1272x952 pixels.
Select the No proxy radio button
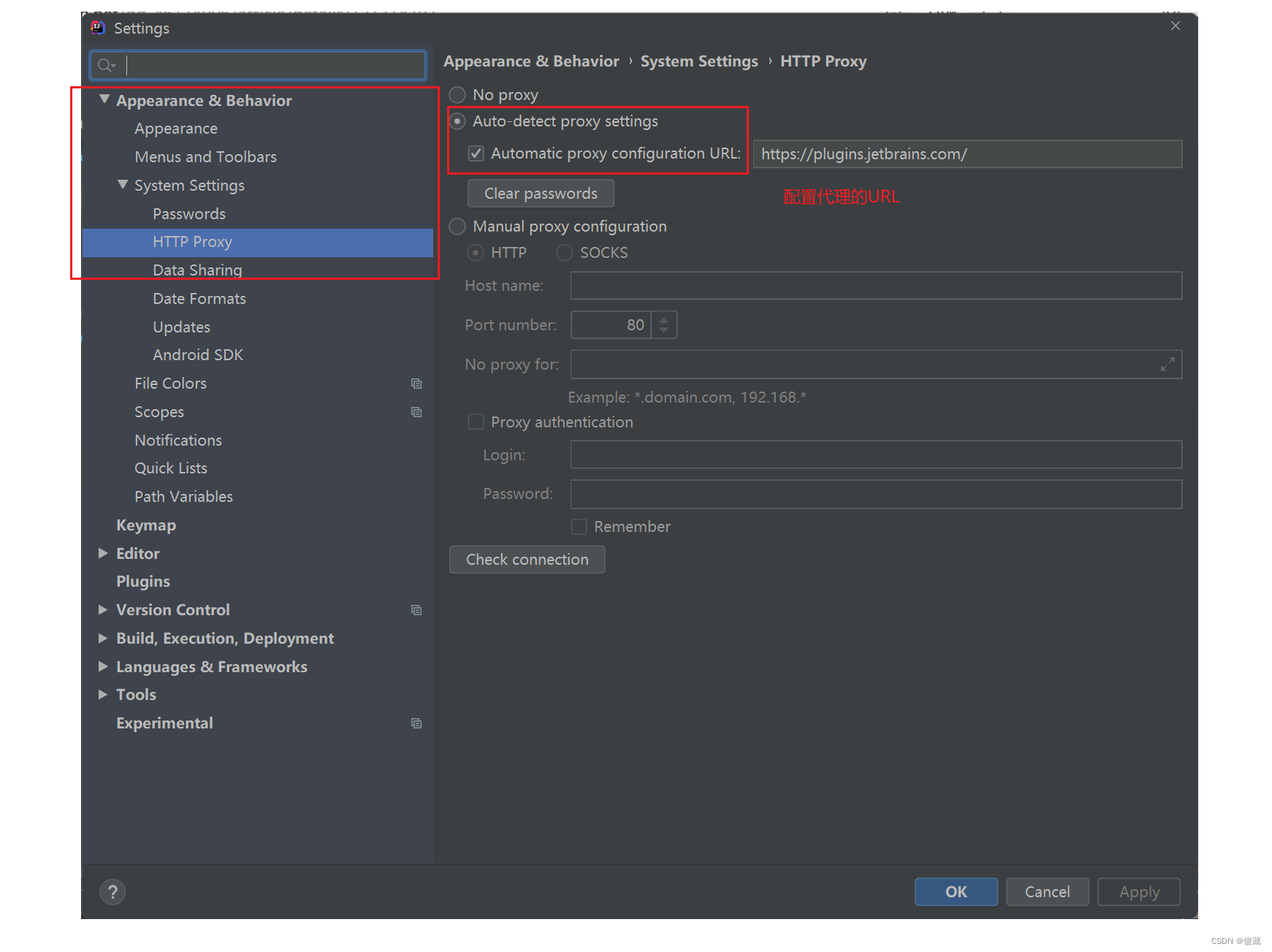457,95
